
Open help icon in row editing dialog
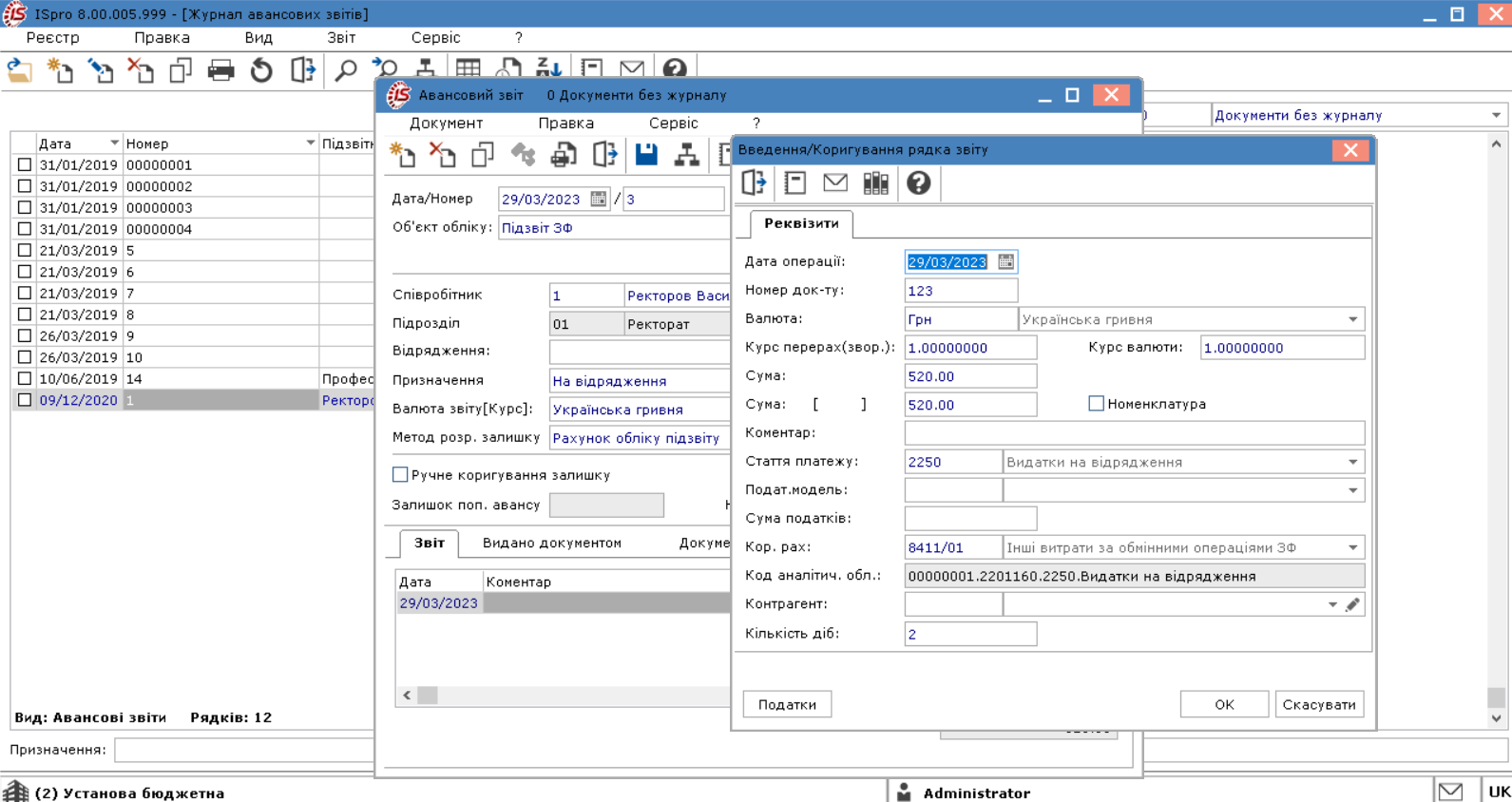pos(918,182)
